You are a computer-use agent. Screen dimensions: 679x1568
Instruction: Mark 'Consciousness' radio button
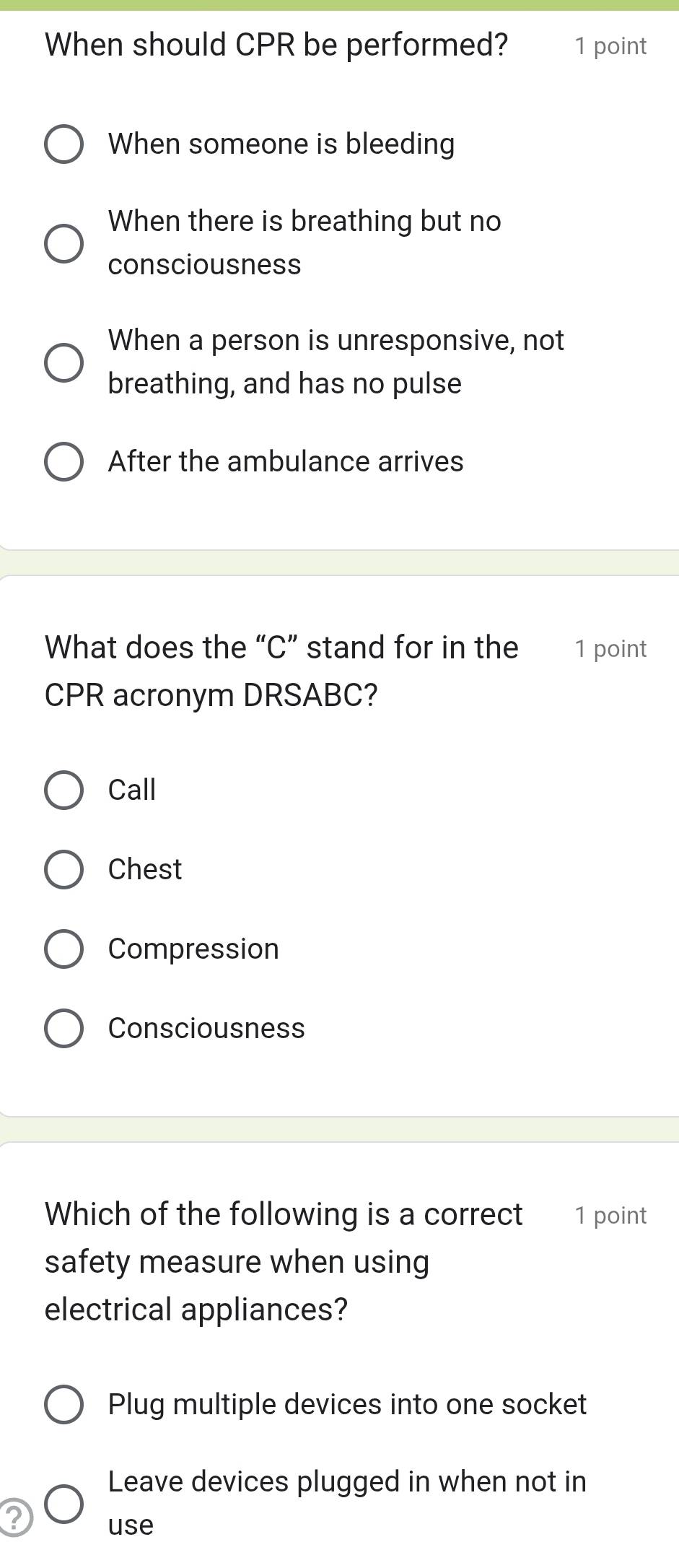click(x=63, y=1029)
